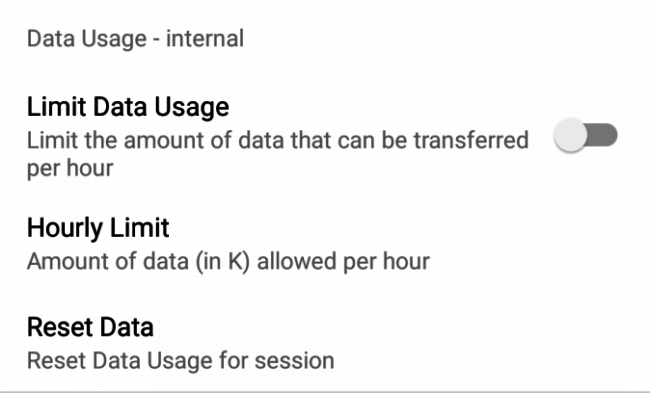This screenshot has width=650, height=393.
Task: Open the Hourly Limit setting
Action: (325, 244)
